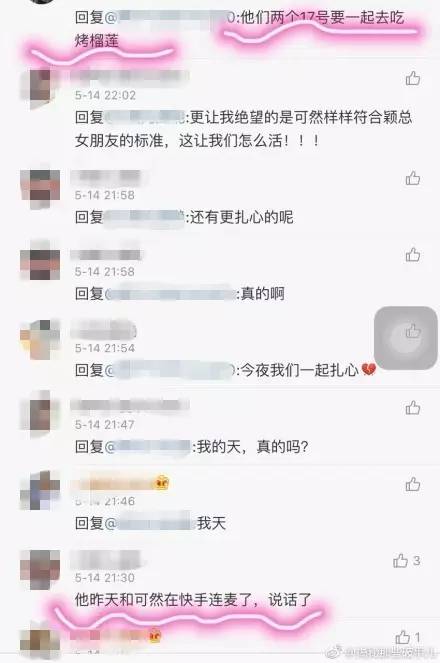This screenshot has height=663, width=440.
Task: Open the mentioned user in 今夜我们一起扎心 reply
Action: coord(170,370)
